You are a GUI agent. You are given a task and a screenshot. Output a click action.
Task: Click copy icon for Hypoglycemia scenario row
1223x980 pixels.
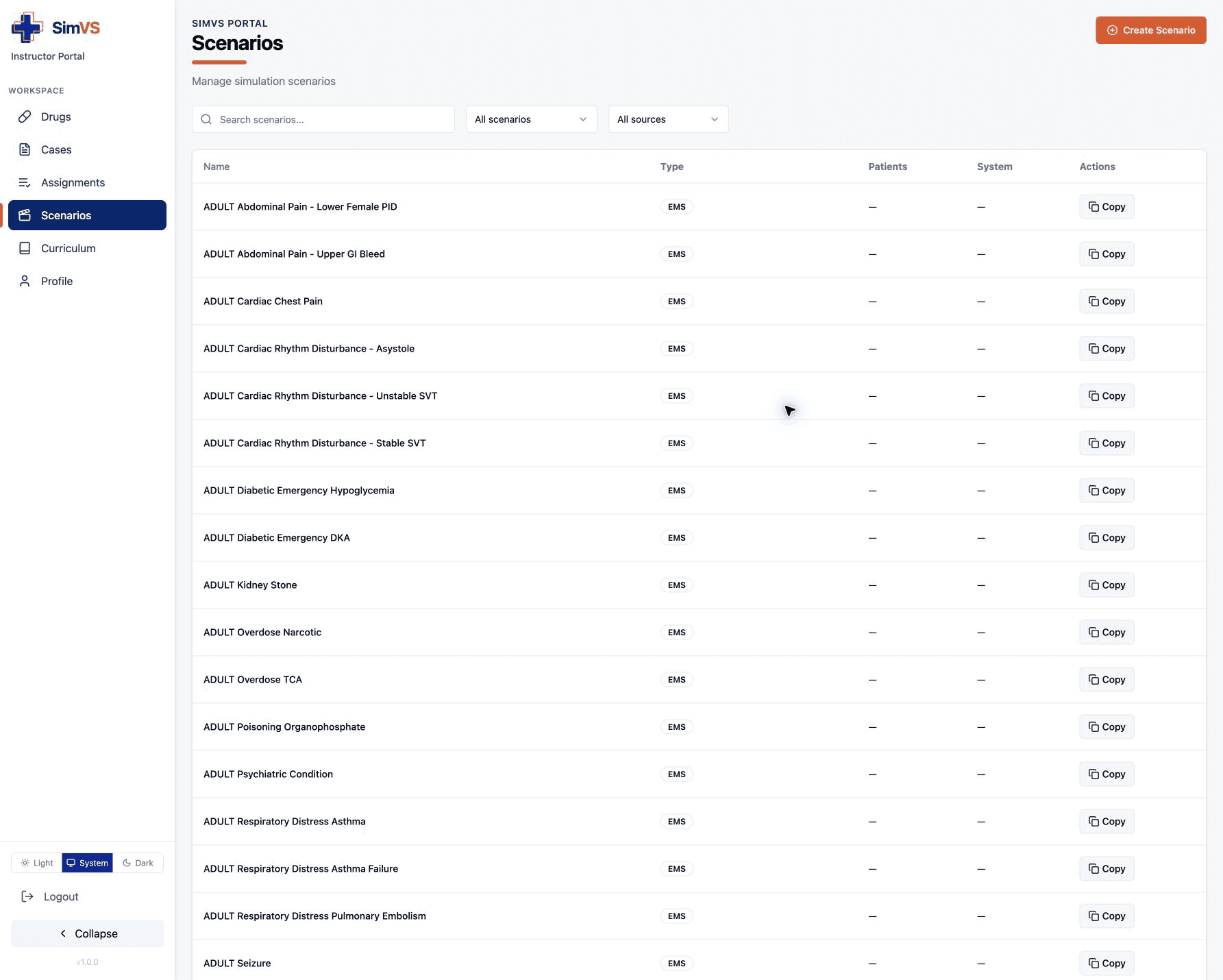1094,491
